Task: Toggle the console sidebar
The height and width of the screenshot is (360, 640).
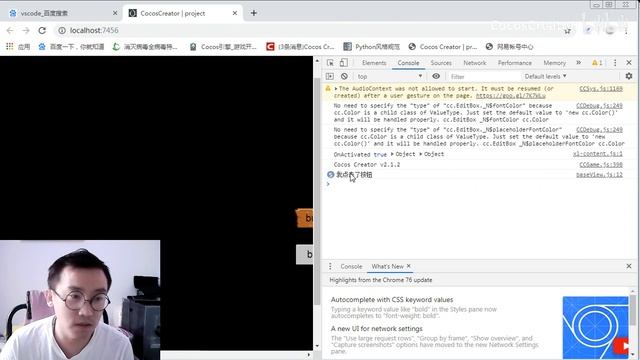Action: 330,76
